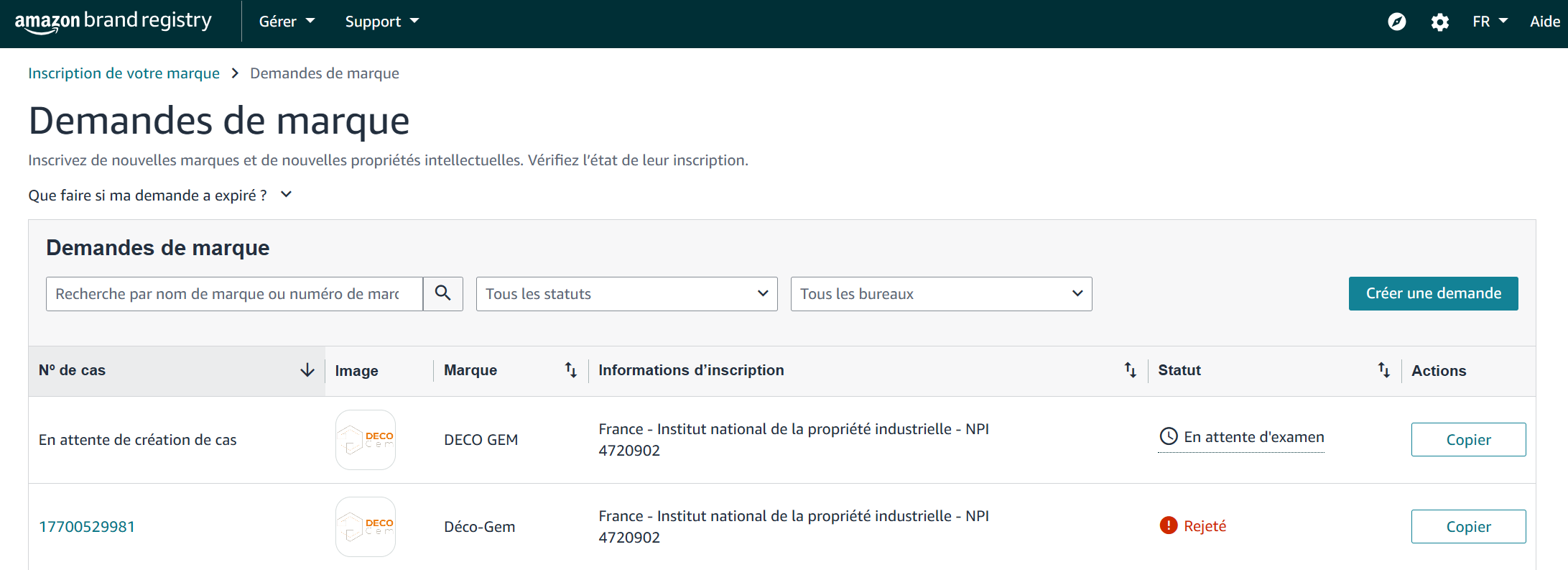Go to Inscription de votre marque breadcrumb
1568x570 pixels.
[124, 73]
